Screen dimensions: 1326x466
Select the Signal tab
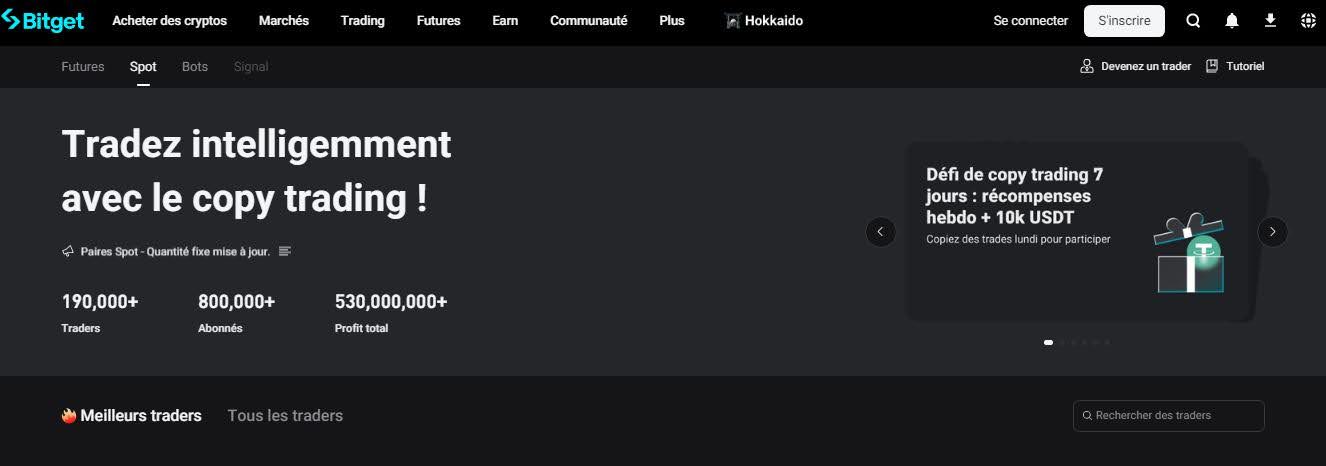click(251, 67)
